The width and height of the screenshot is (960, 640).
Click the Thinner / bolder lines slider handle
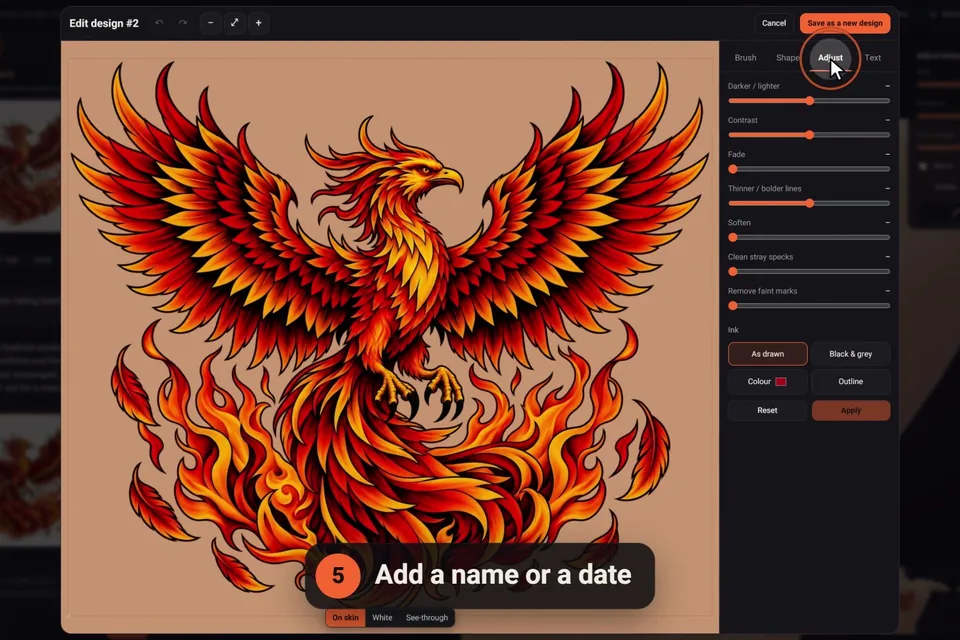[x=809, y=203]
